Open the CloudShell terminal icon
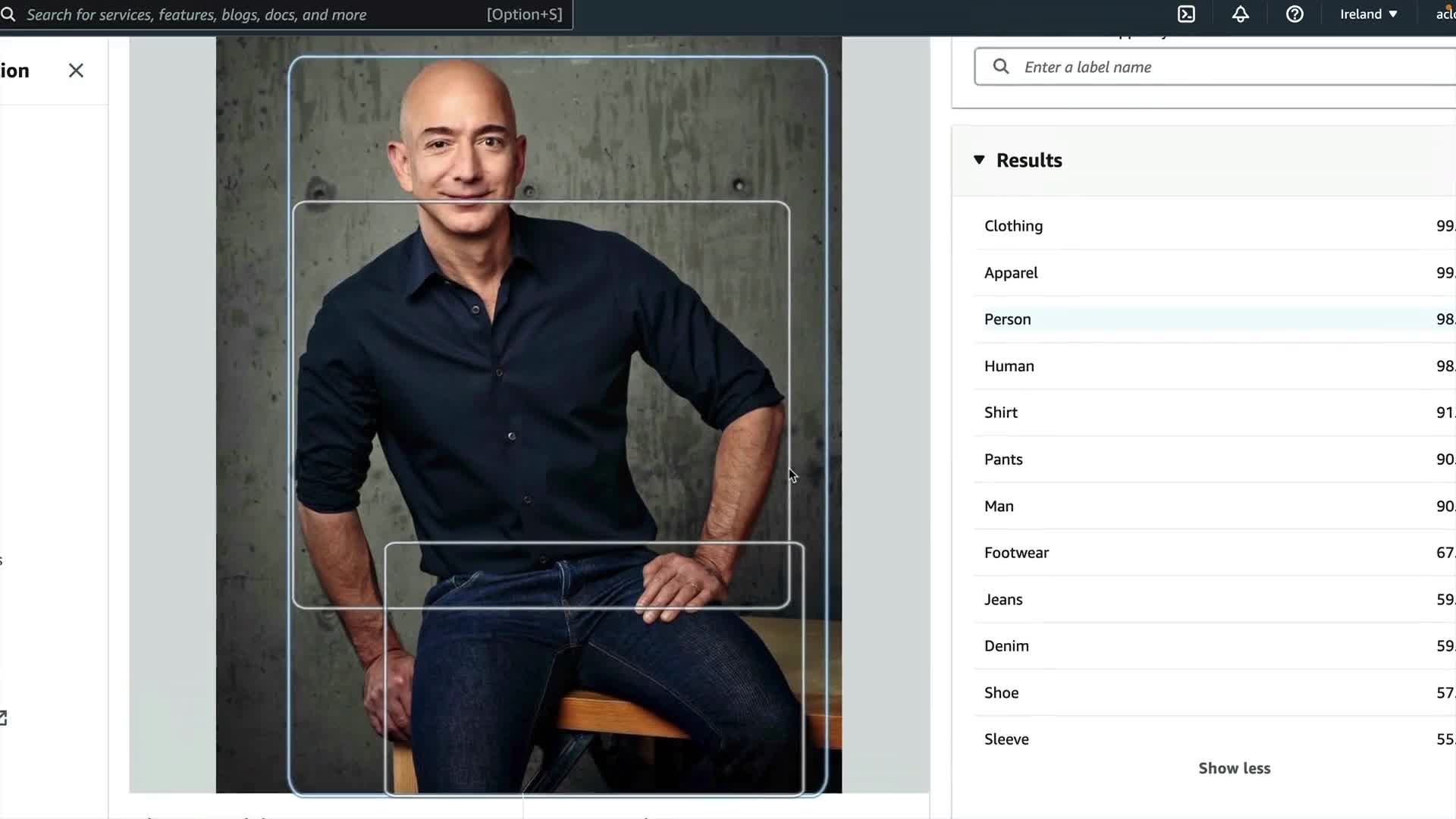 pos(1186,14)
